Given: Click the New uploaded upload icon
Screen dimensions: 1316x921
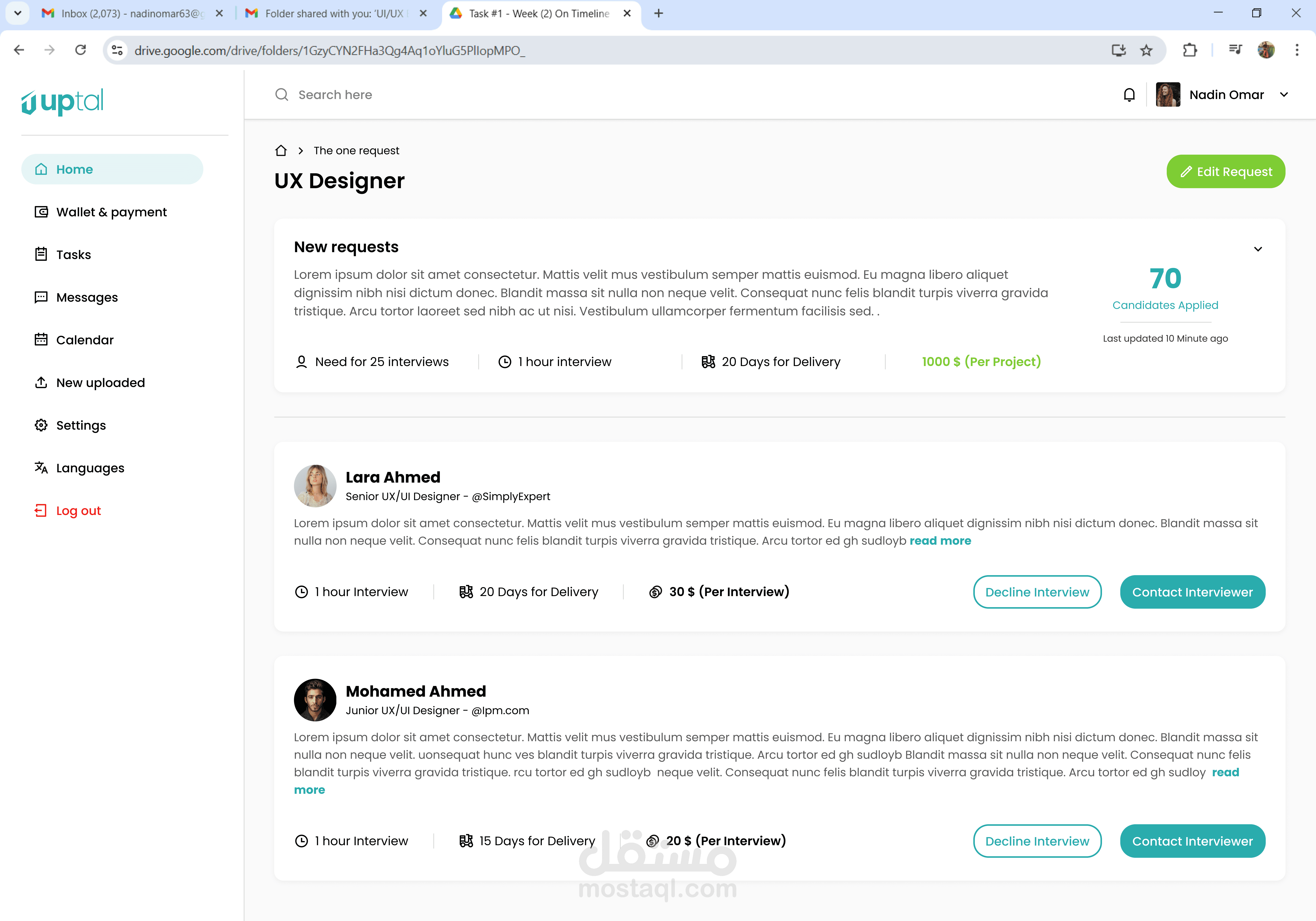Looking at the screenshot, I should coord(41,382).
